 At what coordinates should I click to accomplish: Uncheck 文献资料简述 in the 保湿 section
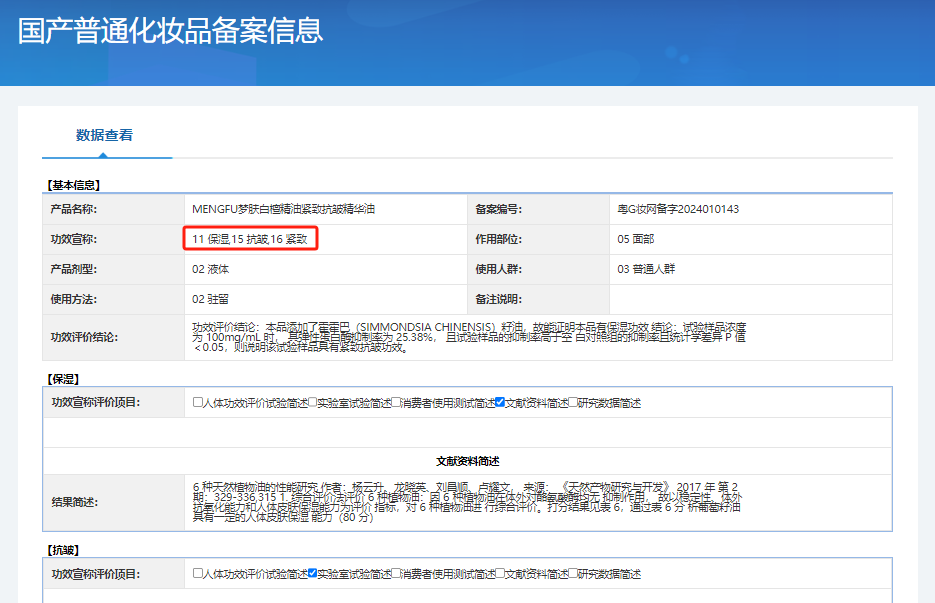click(500, 403)
